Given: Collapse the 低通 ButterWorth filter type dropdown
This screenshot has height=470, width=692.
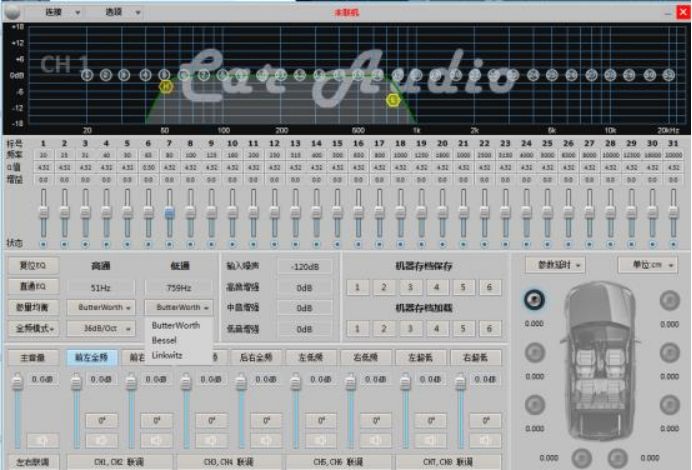Looking at the screenshot, I should (179, 308).
